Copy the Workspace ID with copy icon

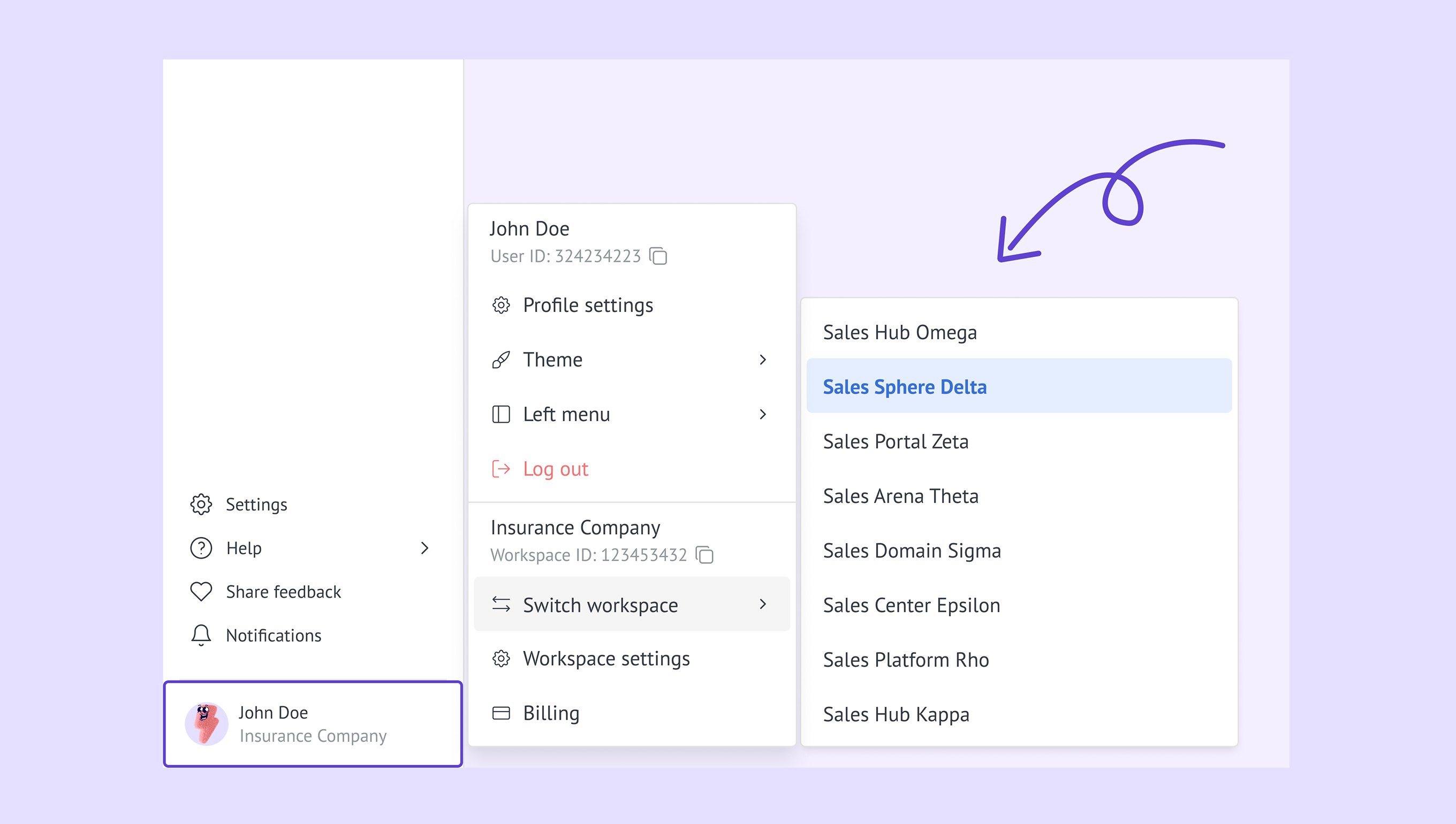click(x=704, y=555)
